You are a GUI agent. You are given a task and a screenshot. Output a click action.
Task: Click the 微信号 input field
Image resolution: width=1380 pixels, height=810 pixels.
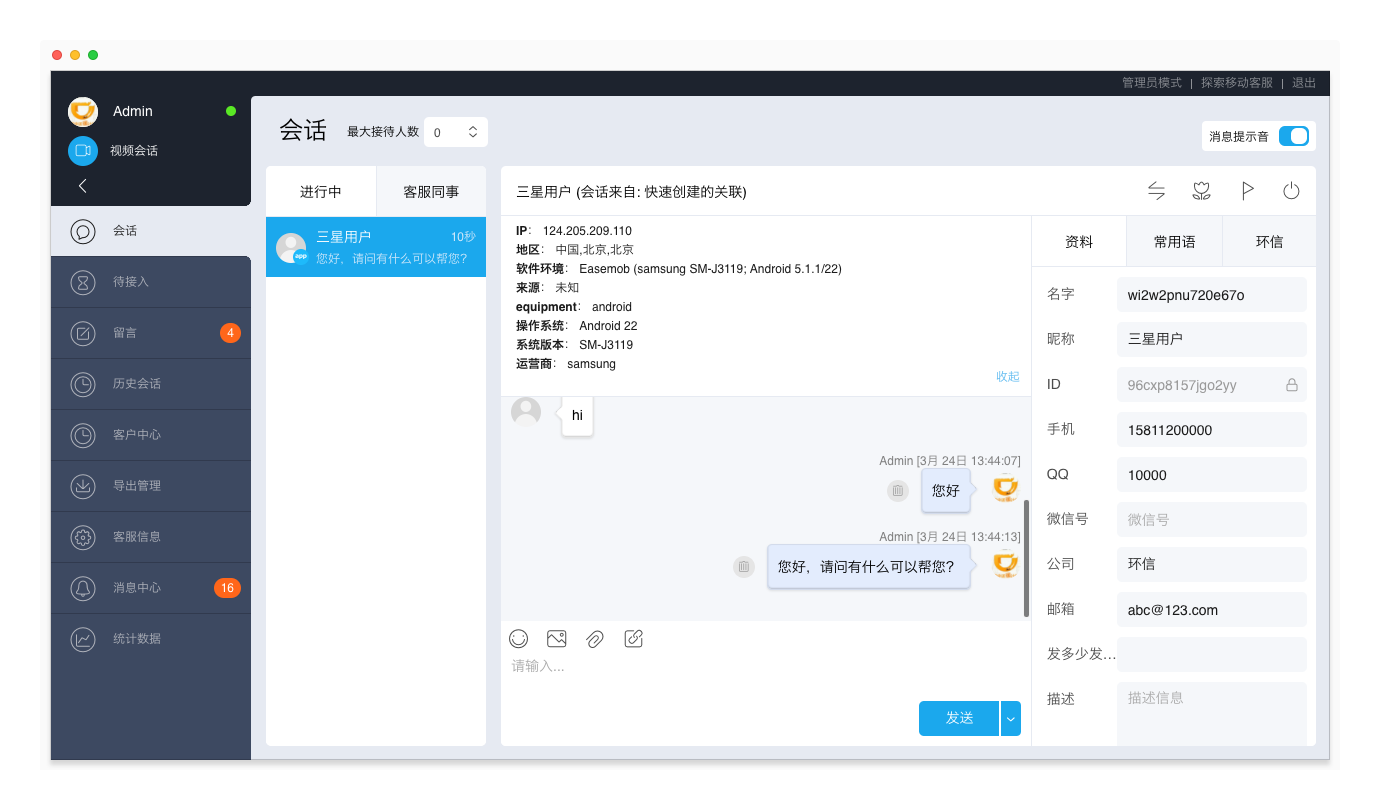1211,520
